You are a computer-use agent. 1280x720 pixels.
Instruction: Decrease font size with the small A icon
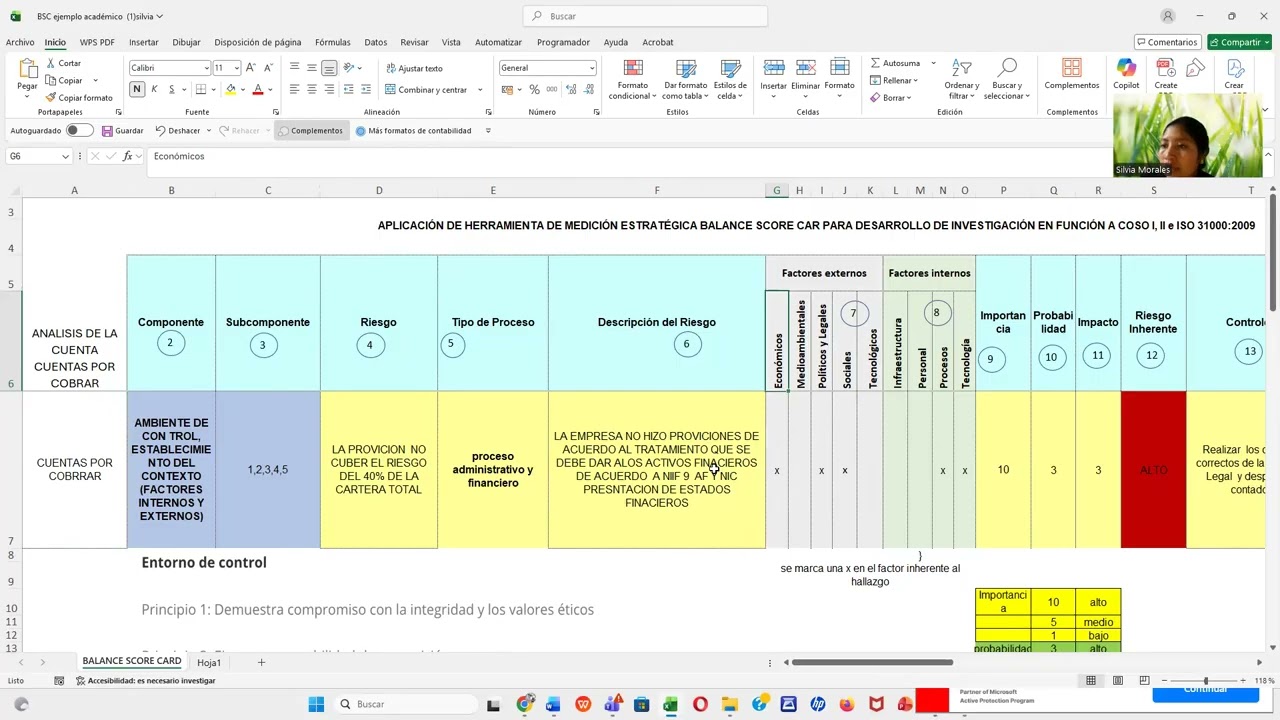coord(269,67)
